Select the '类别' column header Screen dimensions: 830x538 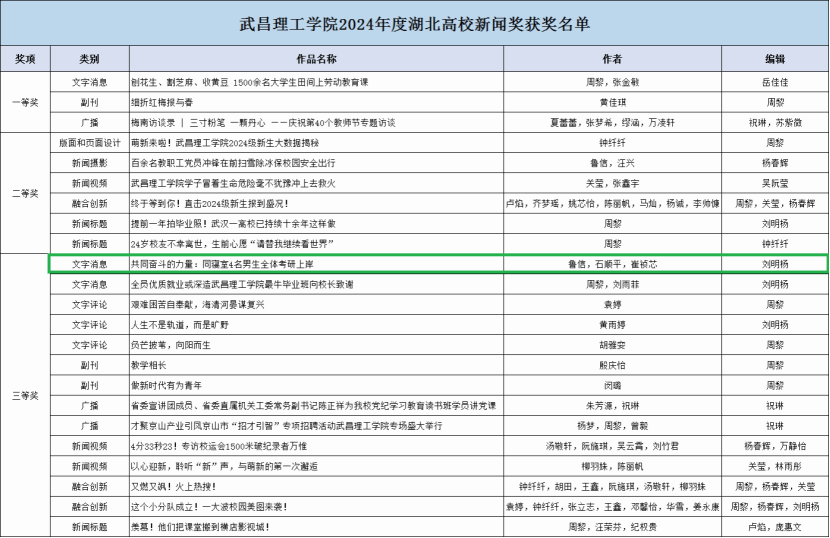[89, 59]
